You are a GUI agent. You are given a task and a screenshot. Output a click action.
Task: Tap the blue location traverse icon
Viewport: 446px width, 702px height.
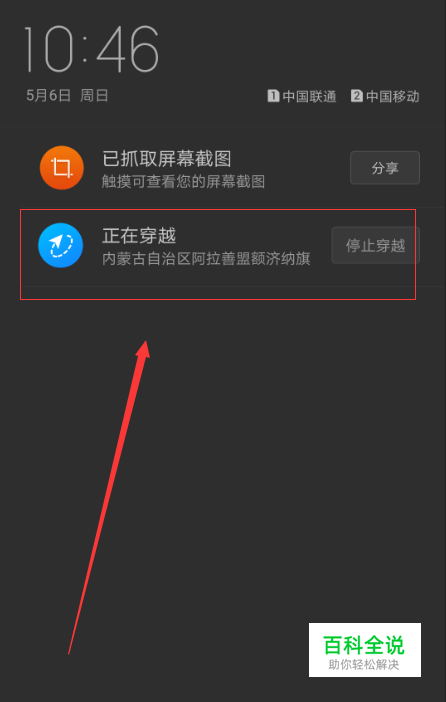click(60, 245)
